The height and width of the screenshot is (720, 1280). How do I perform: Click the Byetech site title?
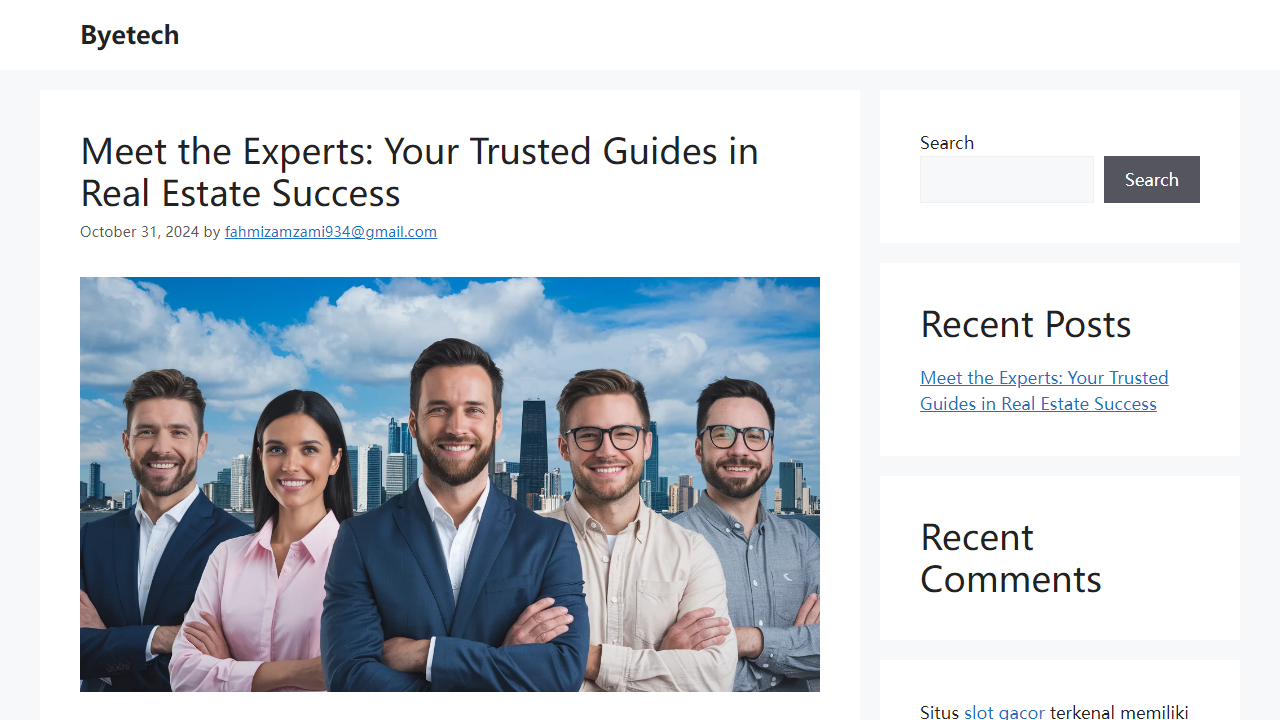pos(130,35)
